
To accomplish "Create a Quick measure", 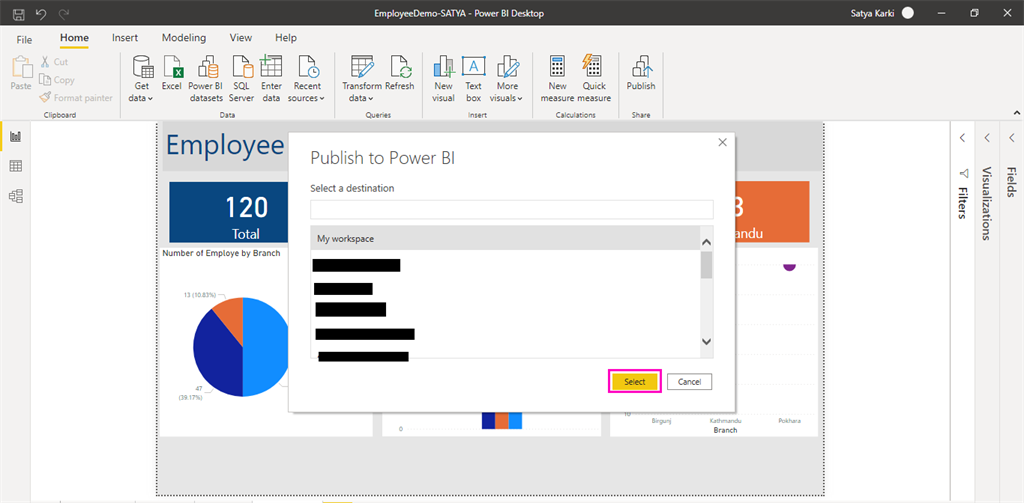I will 594,78.
